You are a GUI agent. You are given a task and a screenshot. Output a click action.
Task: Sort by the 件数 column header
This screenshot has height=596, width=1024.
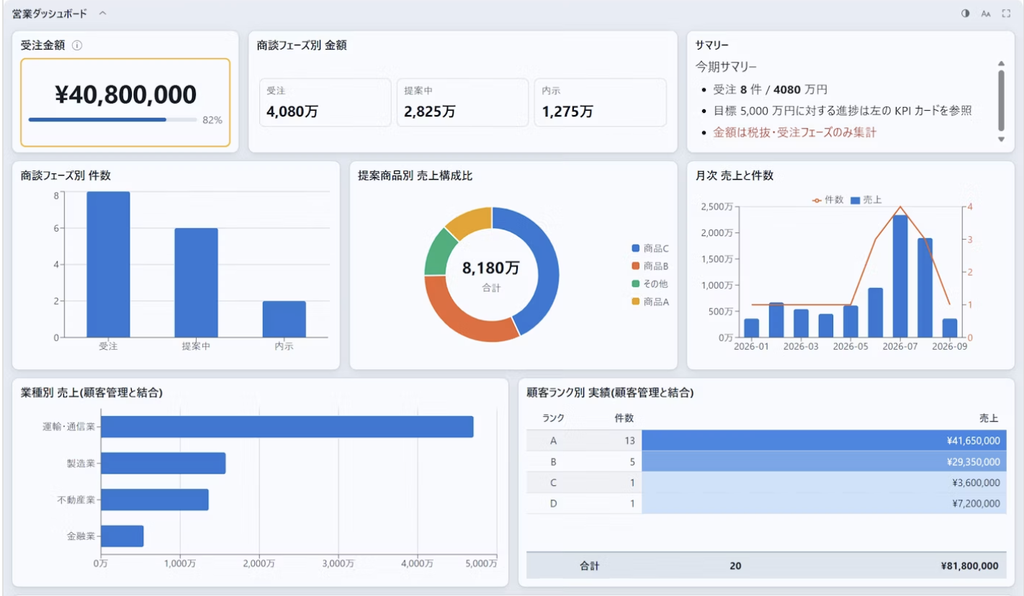[x=624, y=418]
